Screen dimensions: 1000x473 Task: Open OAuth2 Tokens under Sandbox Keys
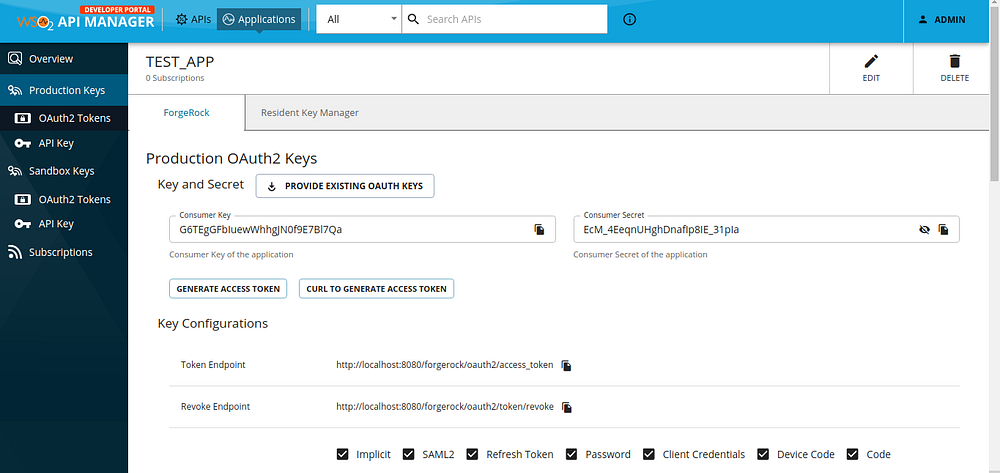tap(64, 200)
